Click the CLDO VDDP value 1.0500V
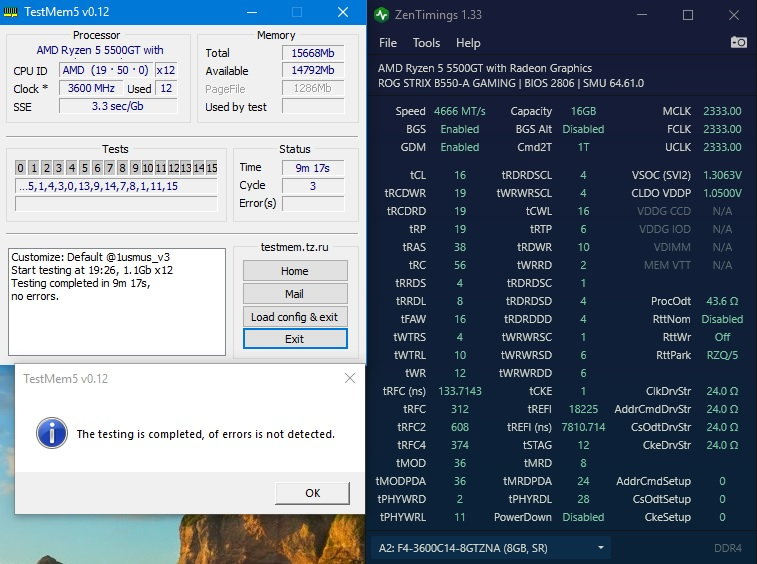The width and height of the screenshot is (757, 564). [722, 193]
